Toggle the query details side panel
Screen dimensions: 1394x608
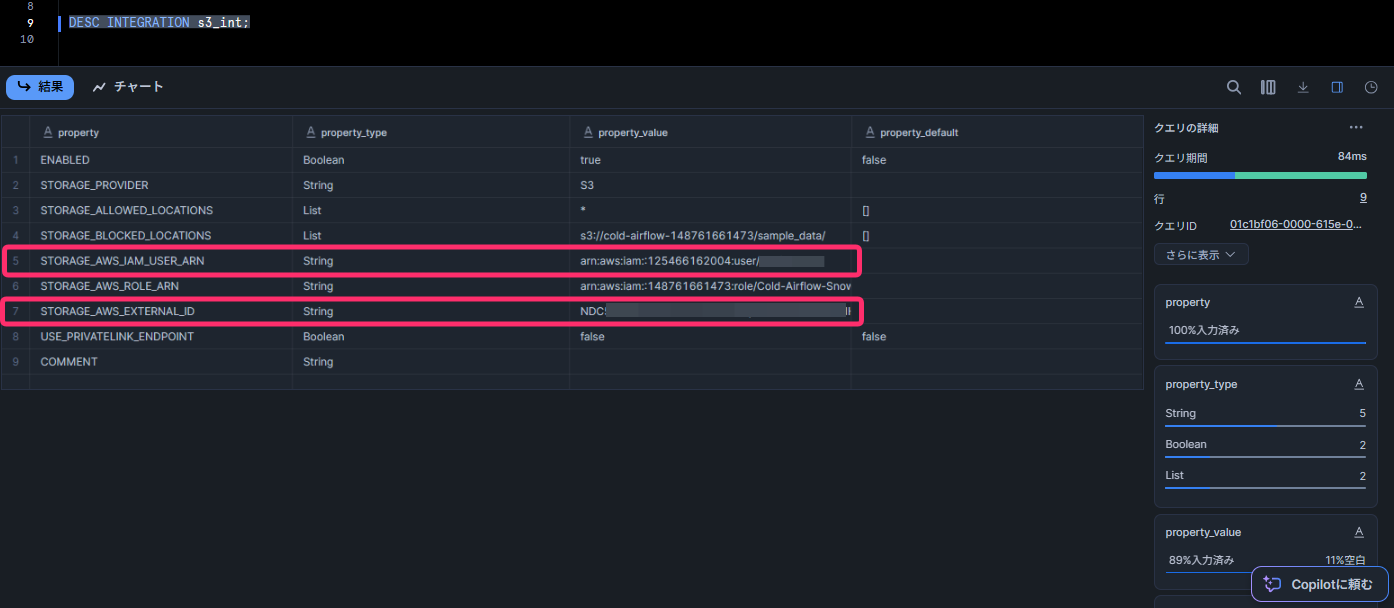coord(1337,88)
